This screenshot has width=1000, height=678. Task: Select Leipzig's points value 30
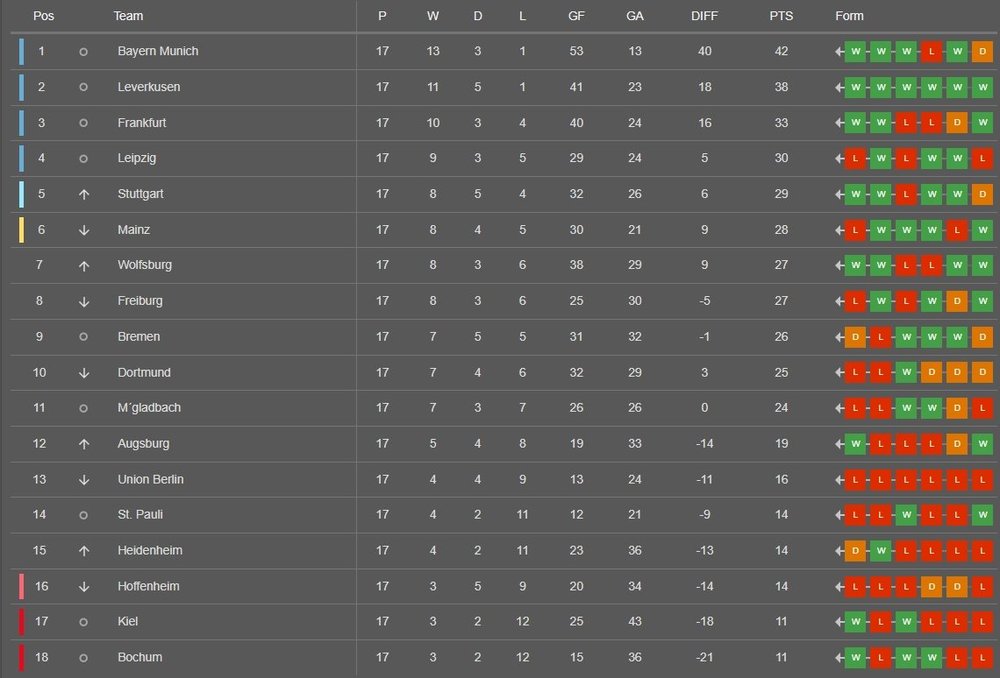781,158
